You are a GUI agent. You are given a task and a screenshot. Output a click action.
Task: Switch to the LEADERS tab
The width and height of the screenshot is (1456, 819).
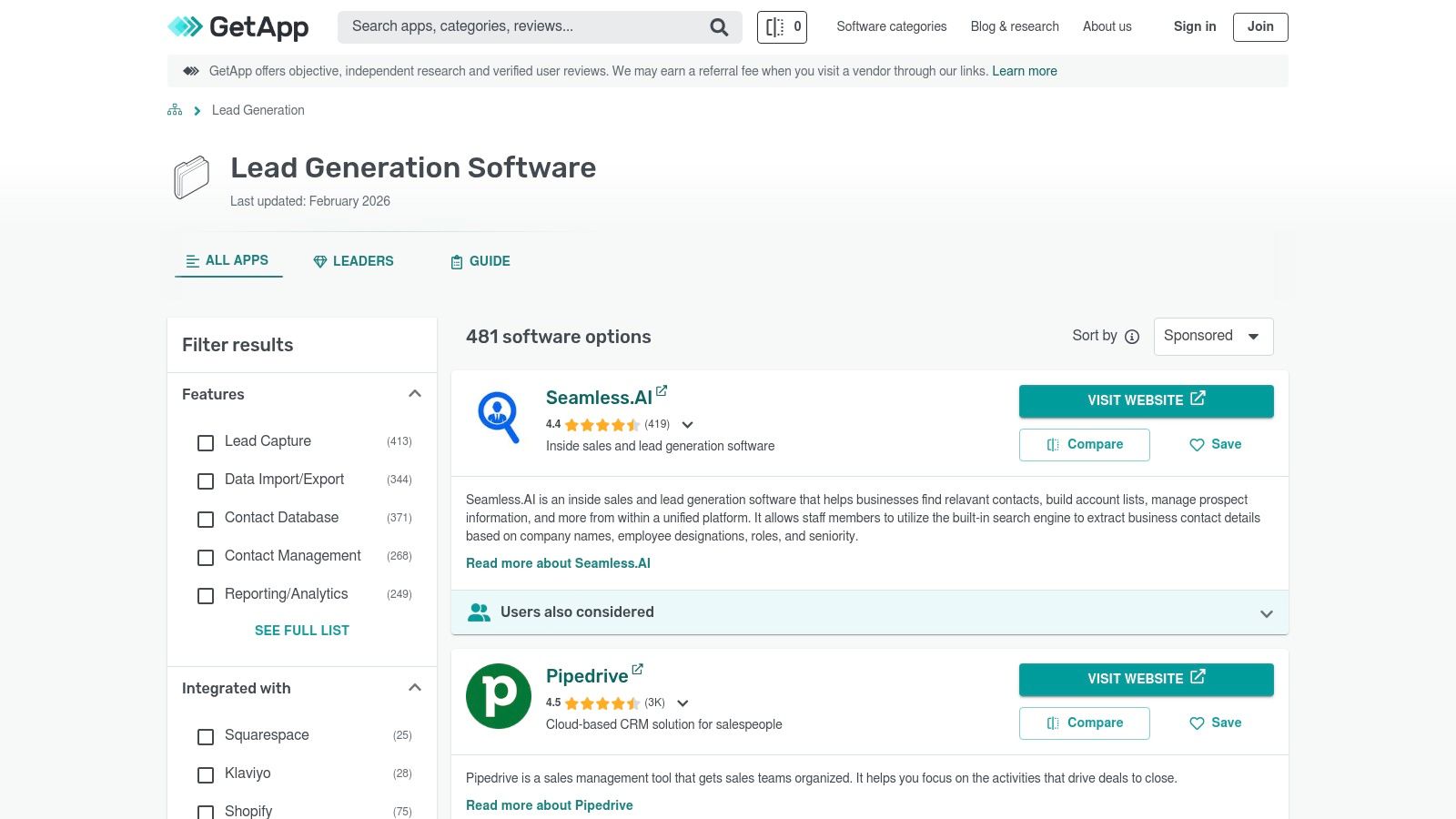[x=353, y=261]
